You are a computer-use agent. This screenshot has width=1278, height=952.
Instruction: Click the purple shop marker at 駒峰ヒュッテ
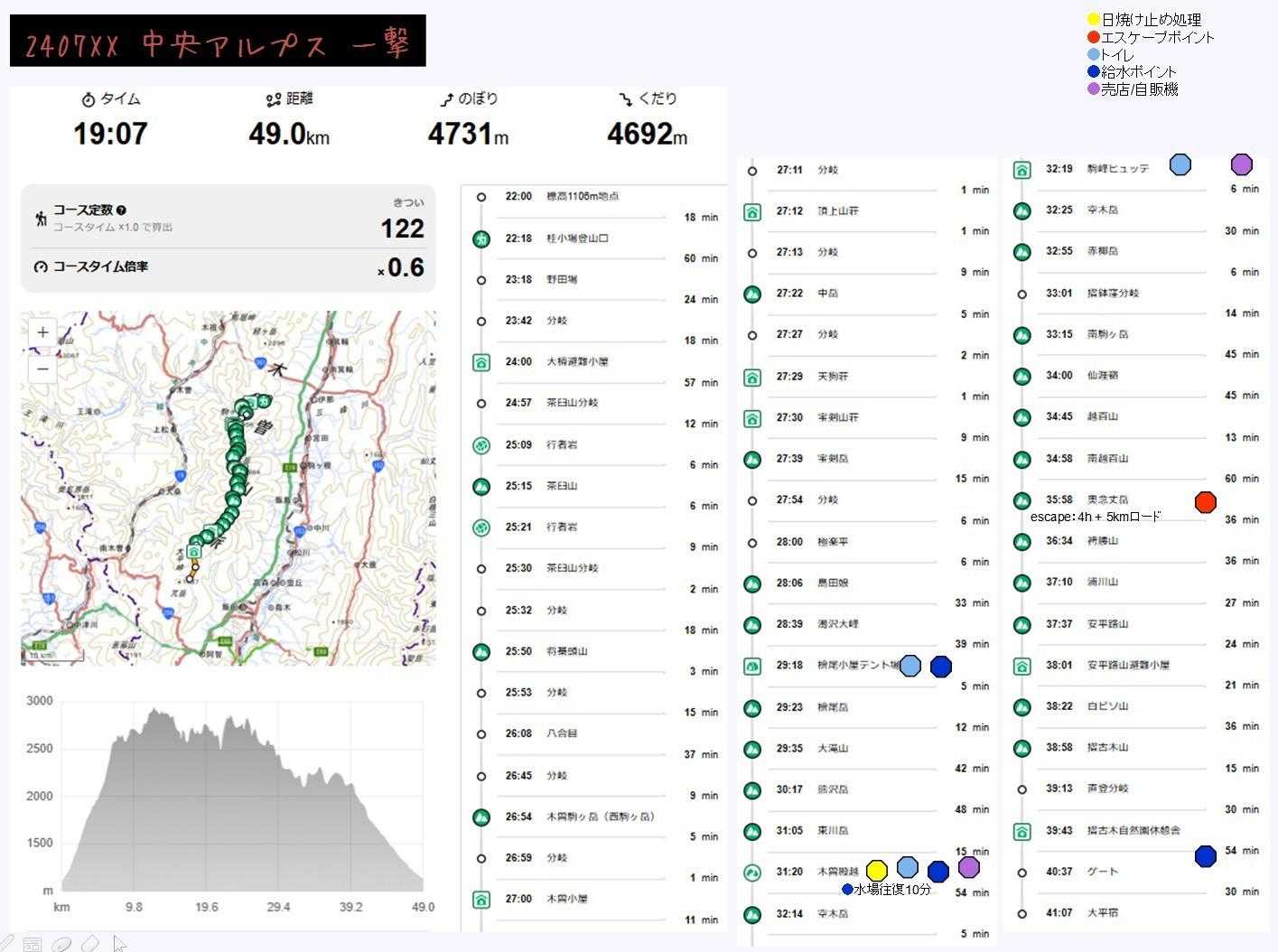1242,164
